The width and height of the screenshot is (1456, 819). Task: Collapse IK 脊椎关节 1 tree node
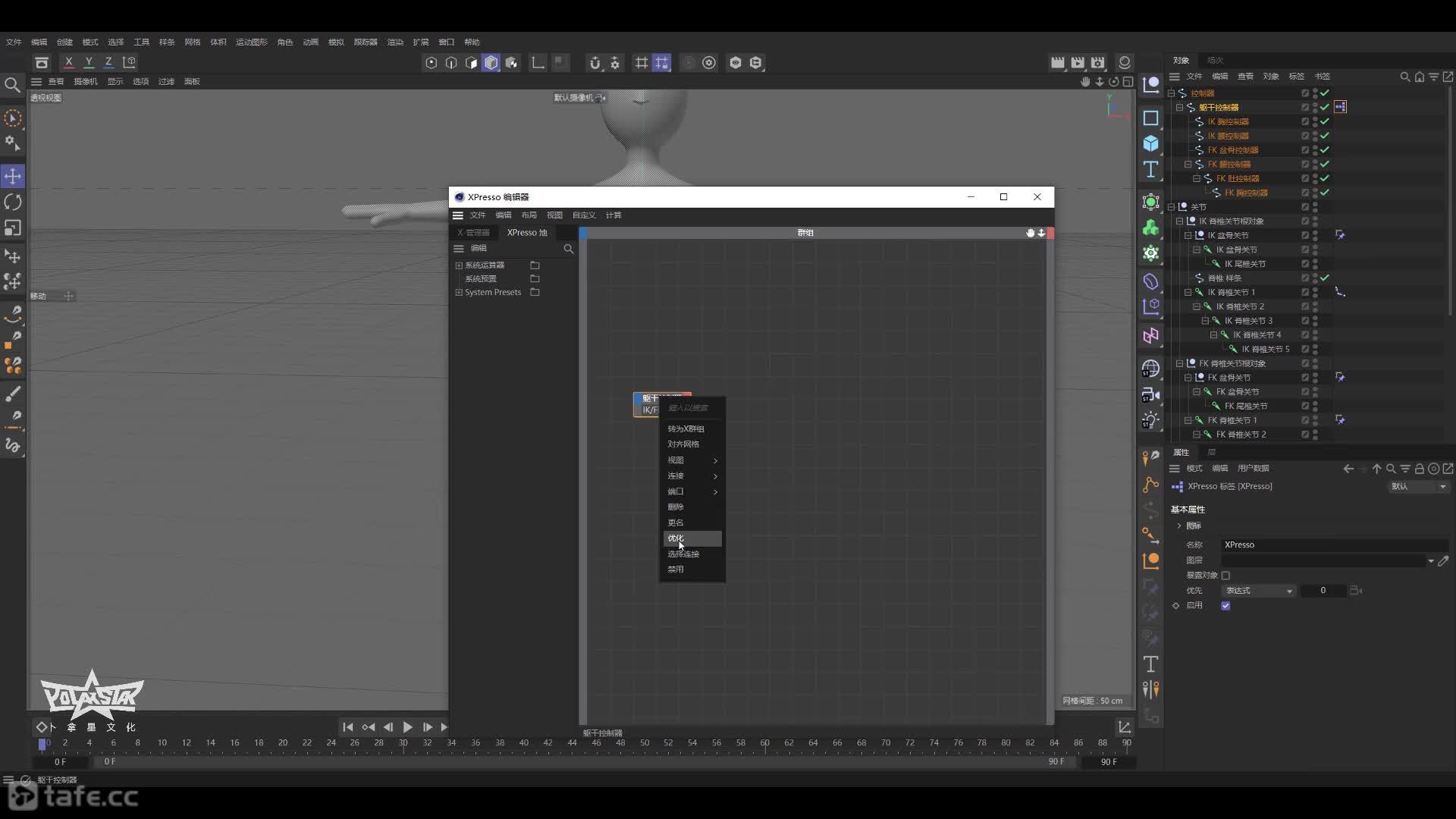1188,293
